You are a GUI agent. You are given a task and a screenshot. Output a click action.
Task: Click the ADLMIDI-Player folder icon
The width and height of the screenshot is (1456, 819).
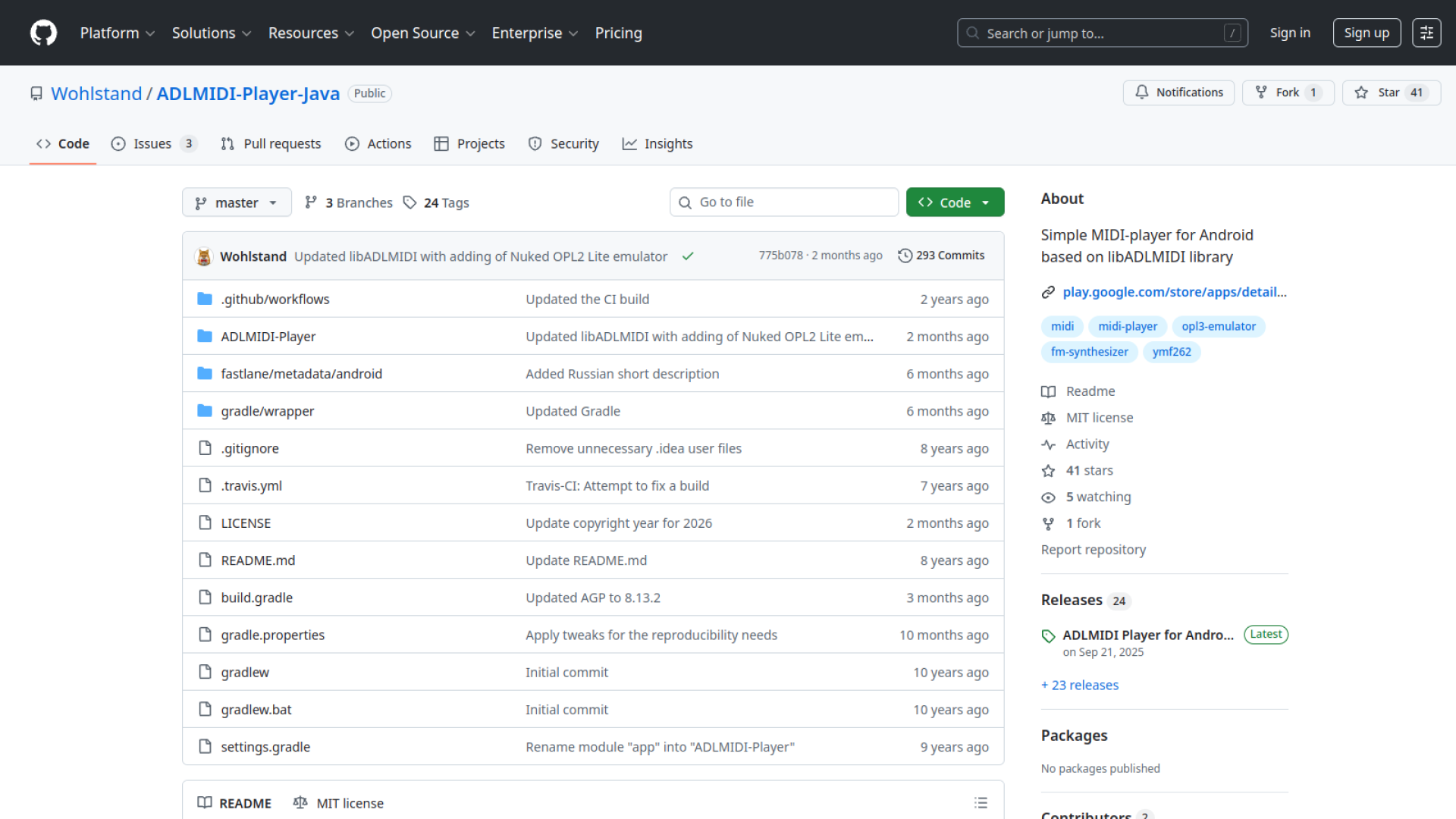[205, 336]
